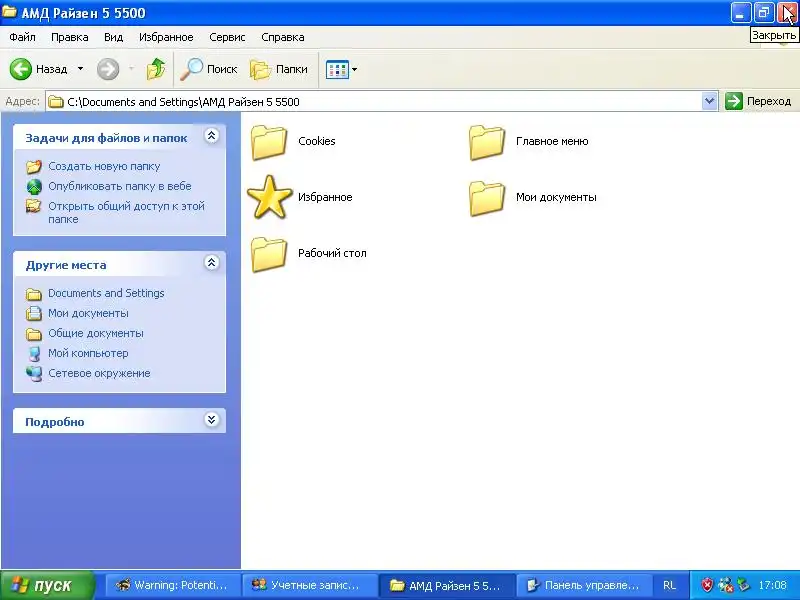Click Открыть общий доступ к этой папке
The height and width of the screenshot is (600, 800).
pos(127,213)
